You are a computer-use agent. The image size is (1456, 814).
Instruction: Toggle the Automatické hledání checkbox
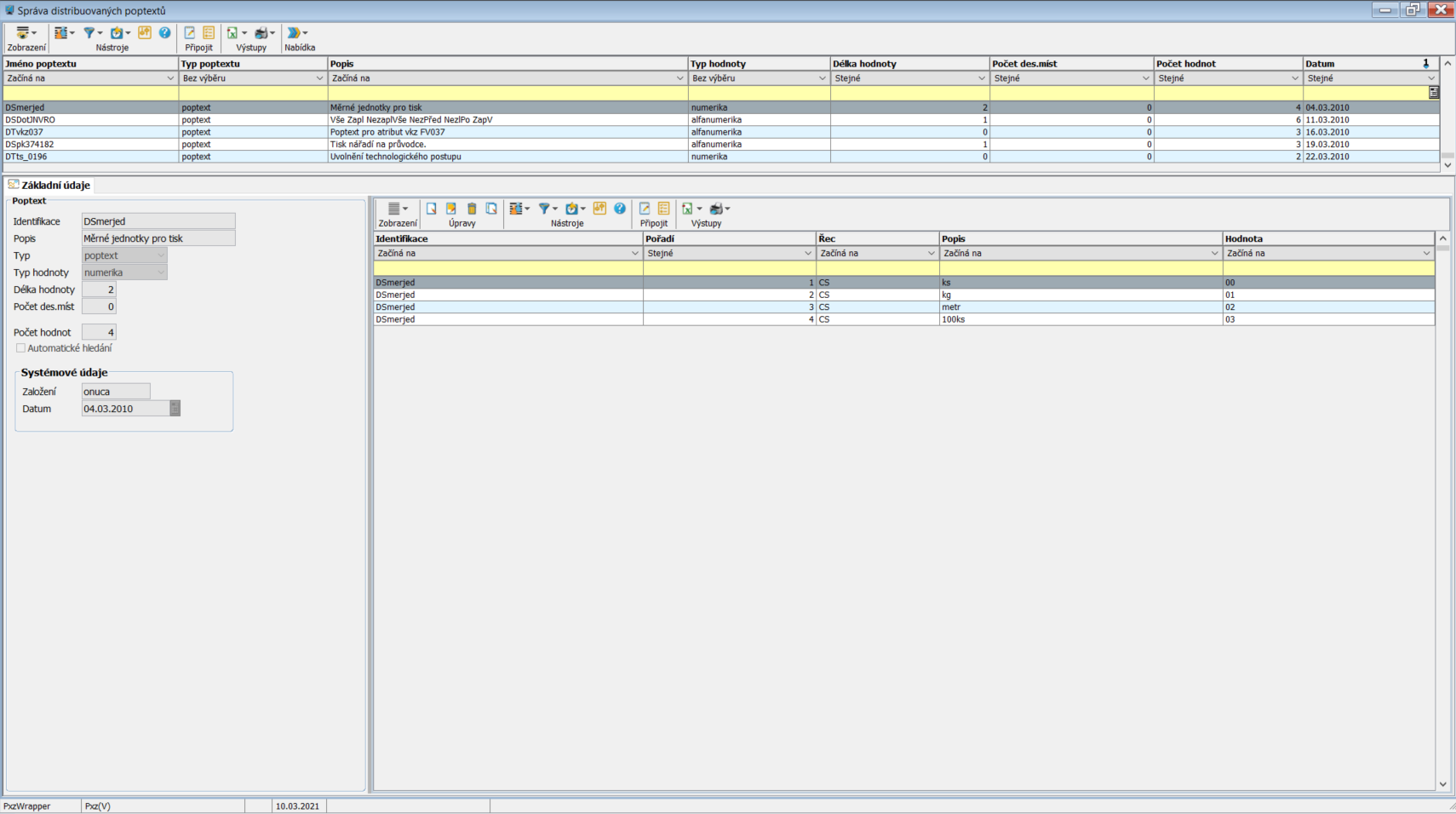tap(20, 348)
